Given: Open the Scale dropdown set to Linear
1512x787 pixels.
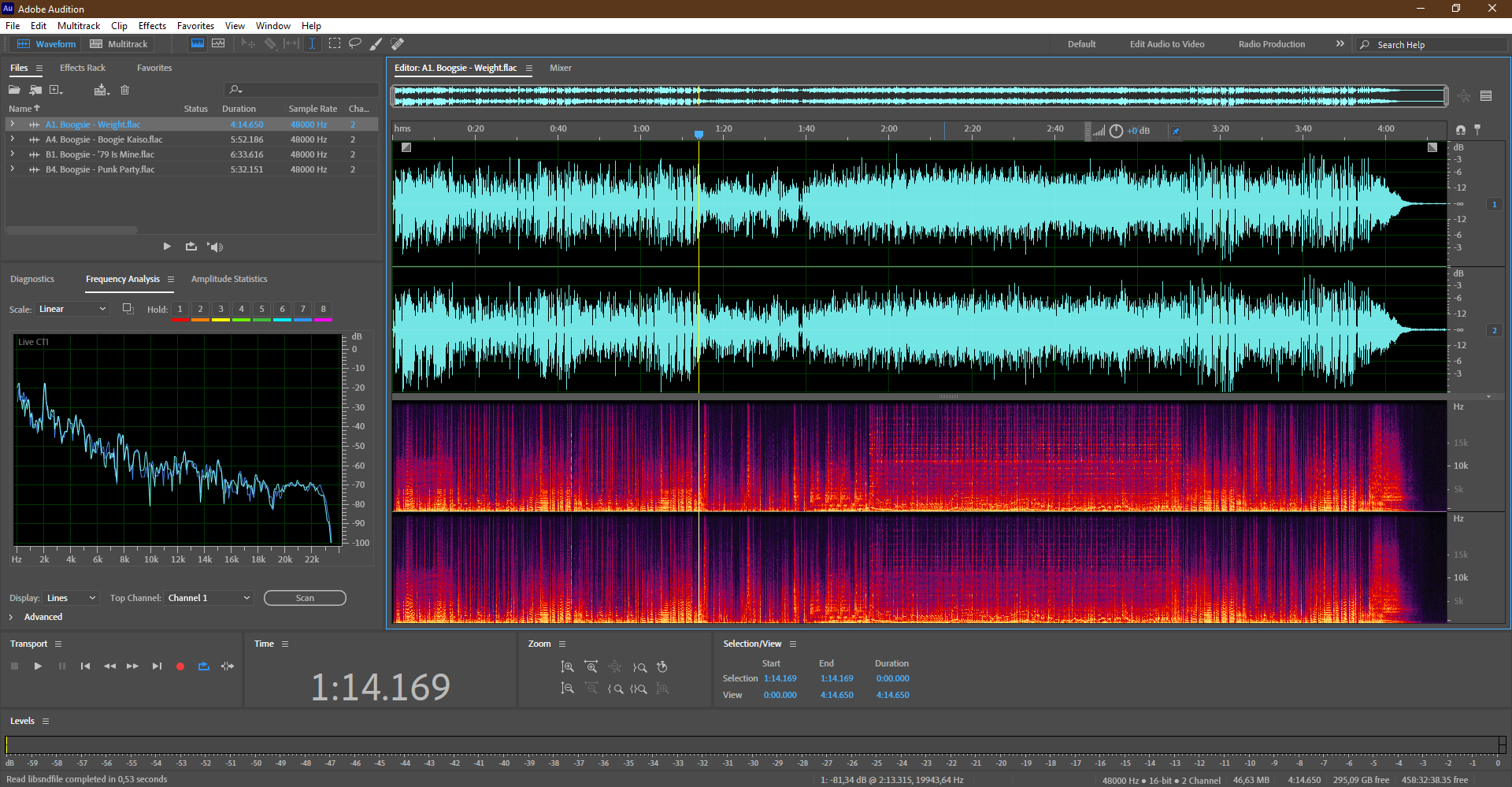Looking at the screenshot, I should coord(72,309).
